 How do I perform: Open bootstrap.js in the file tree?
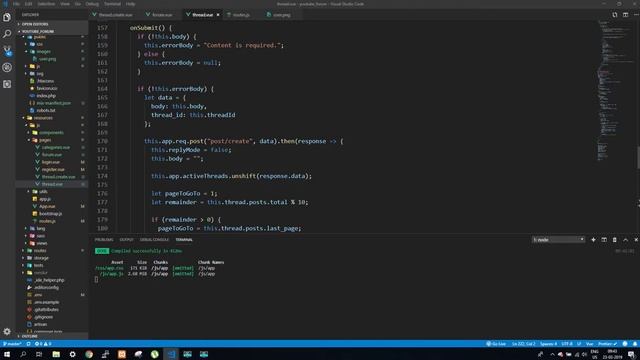pyautogui.click(x=50, y=214)
